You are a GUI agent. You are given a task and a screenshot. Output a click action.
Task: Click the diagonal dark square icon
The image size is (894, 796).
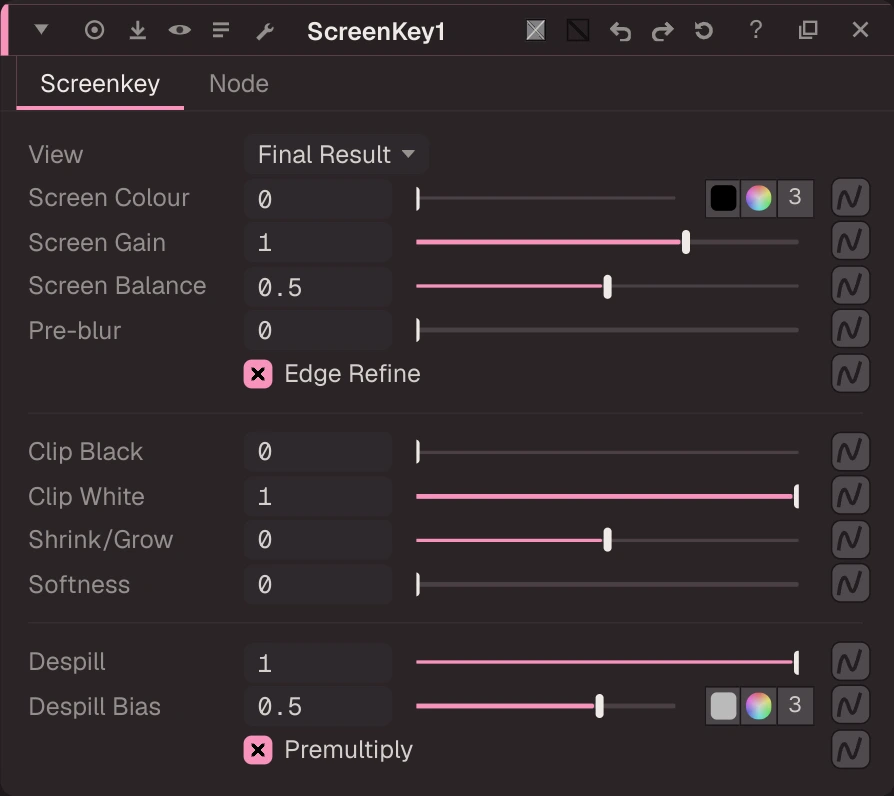(578, 30)
